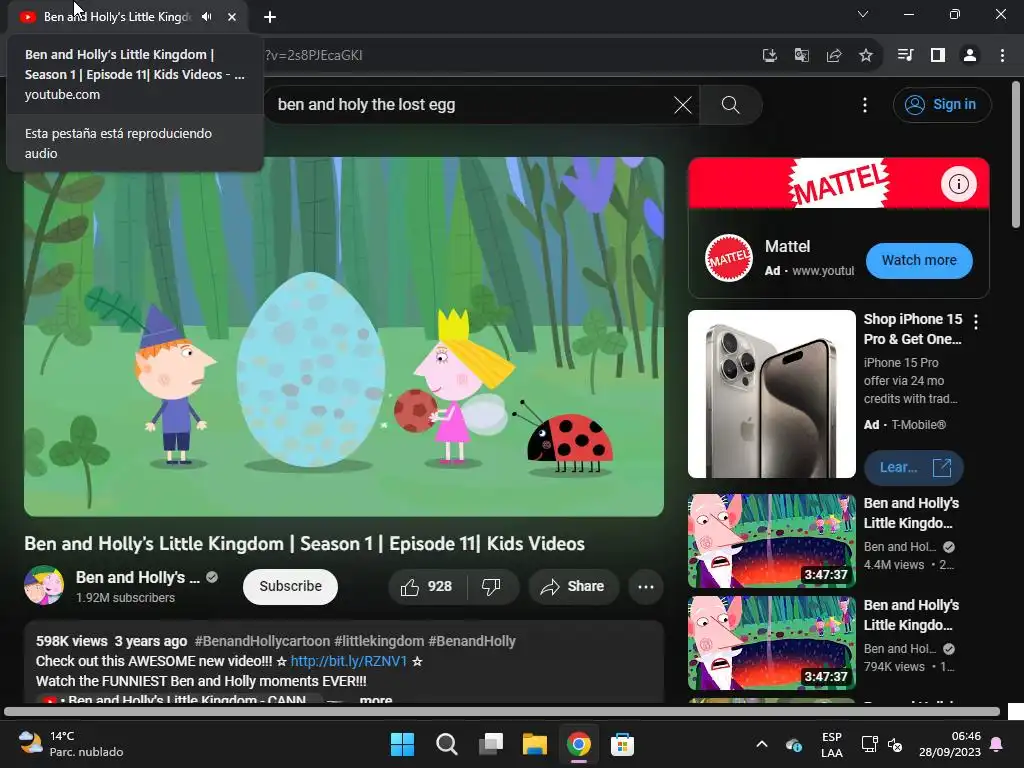Open YouTube settings three-dot menu
The image size is (1024, 768).
click(865, 104)
